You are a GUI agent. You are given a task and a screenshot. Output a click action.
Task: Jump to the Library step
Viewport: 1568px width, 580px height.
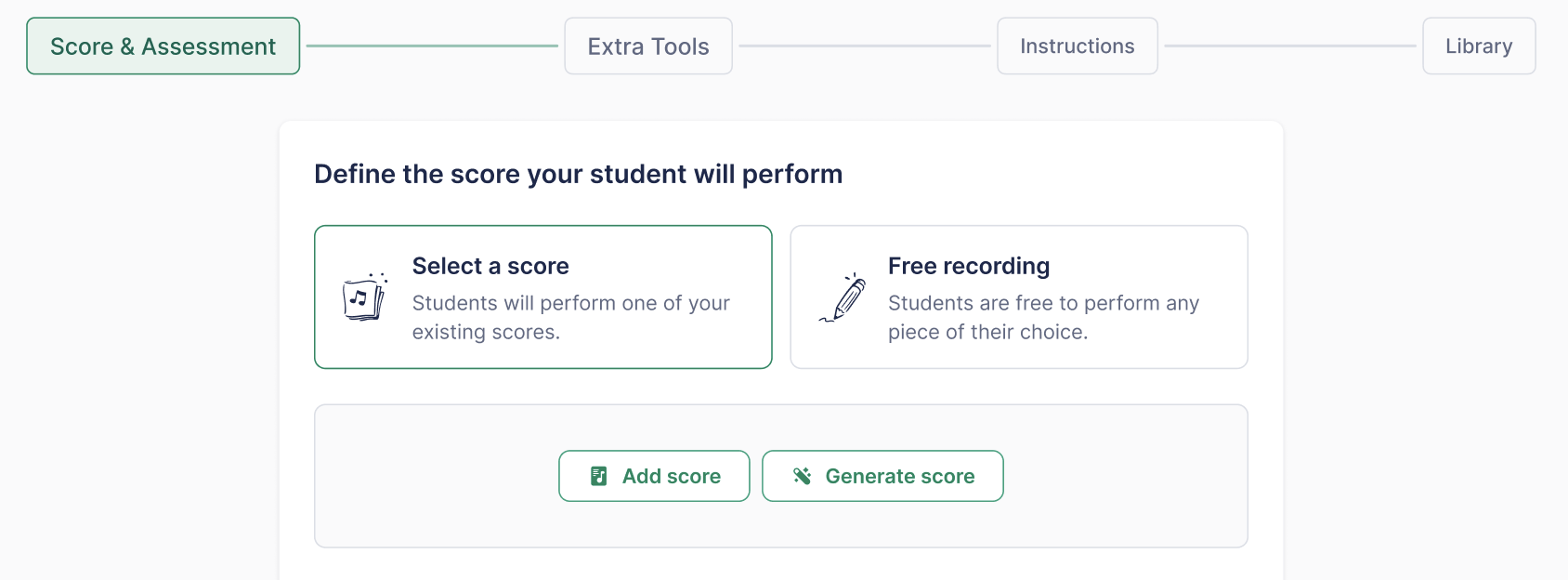1479,46
